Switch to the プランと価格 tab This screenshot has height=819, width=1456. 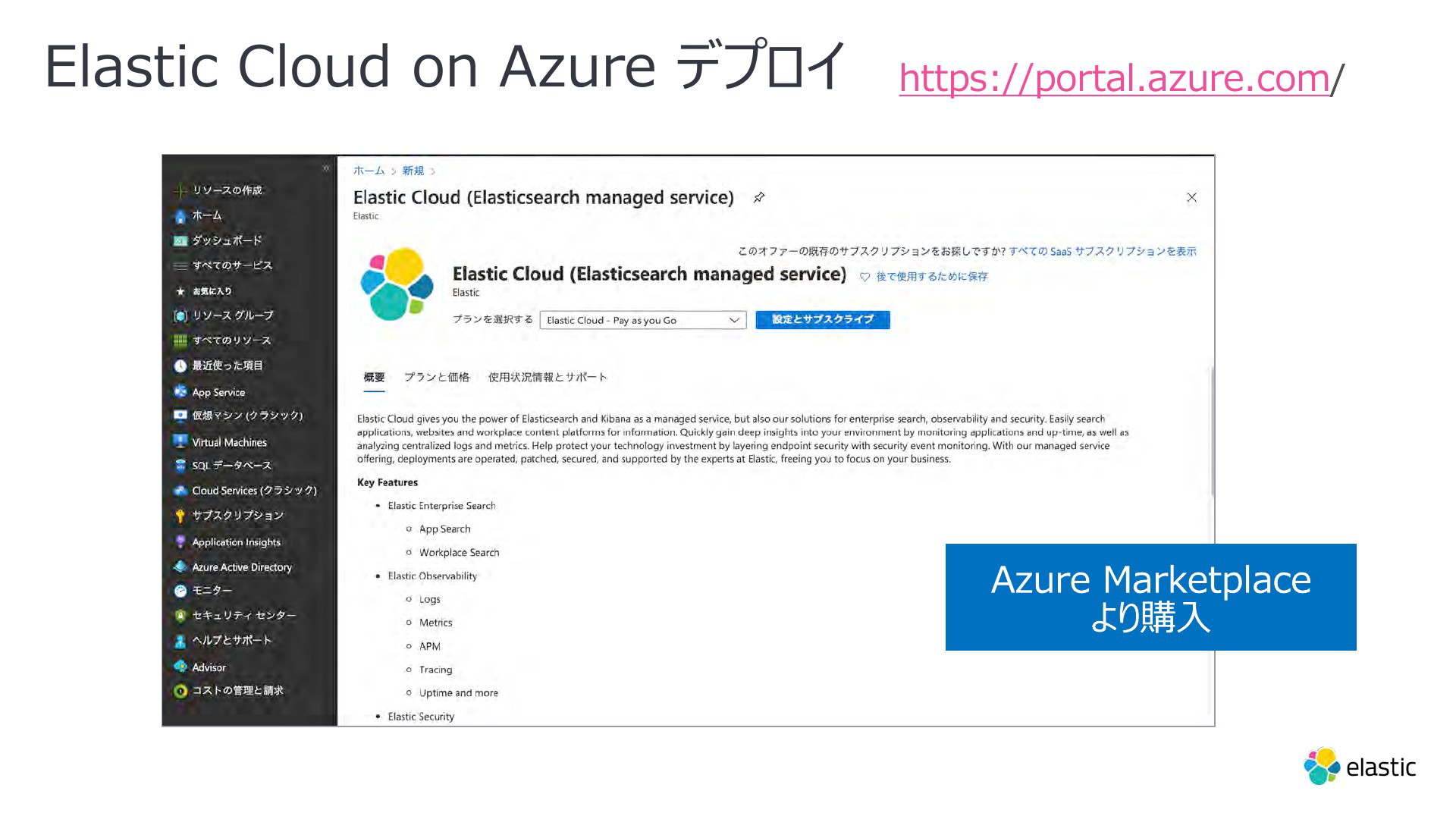coord(436,377)
